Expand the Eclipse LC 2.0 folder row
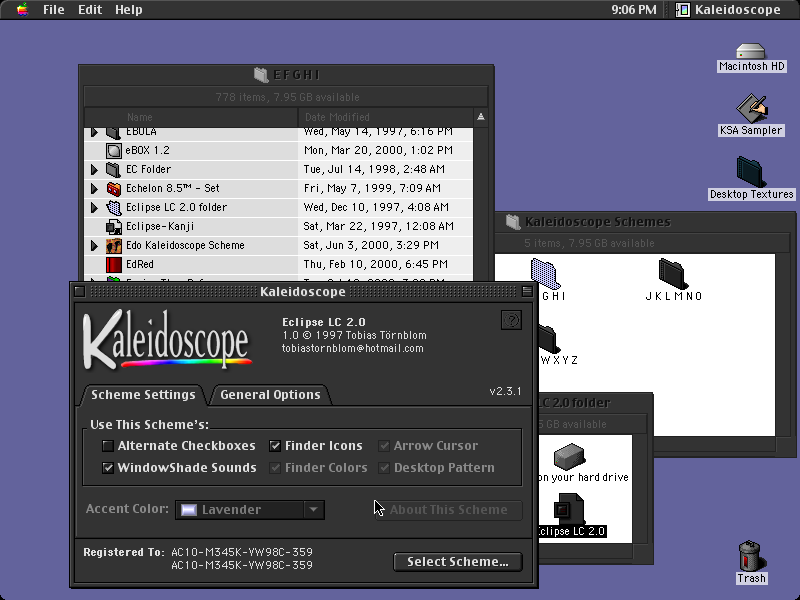This screenshot has height=600, width=800. (x=94, y=207)
